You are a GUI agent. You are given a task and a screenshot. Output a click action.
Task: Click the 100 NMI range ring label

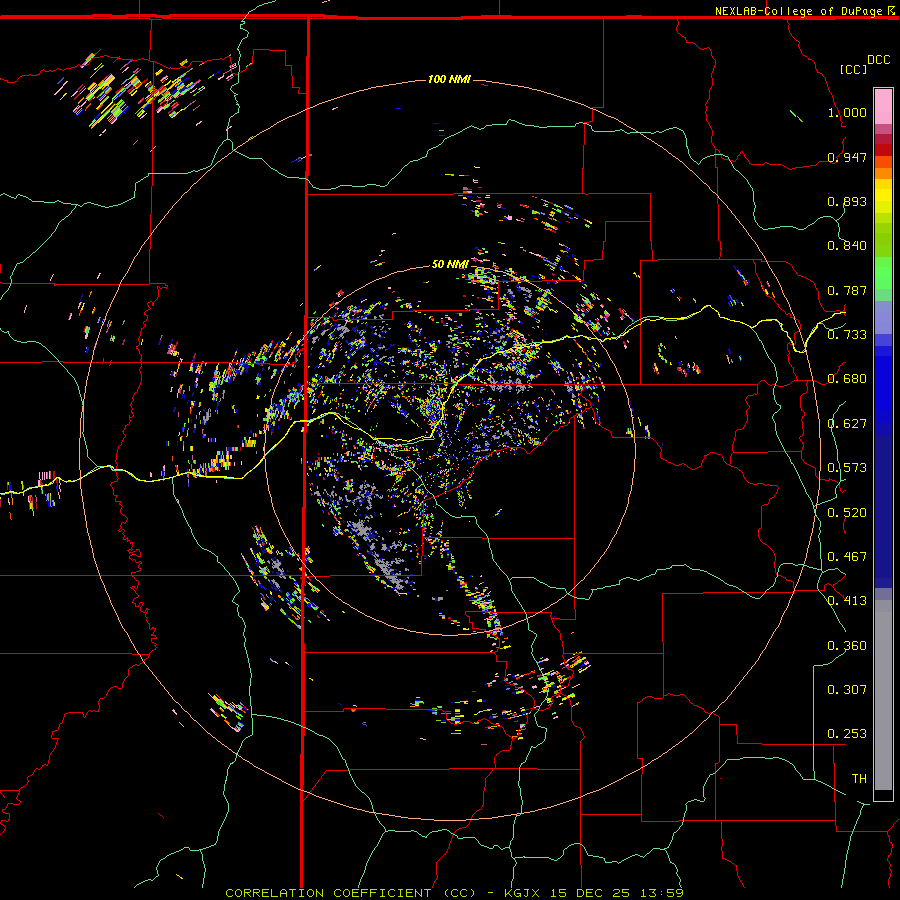click(449, 79)
